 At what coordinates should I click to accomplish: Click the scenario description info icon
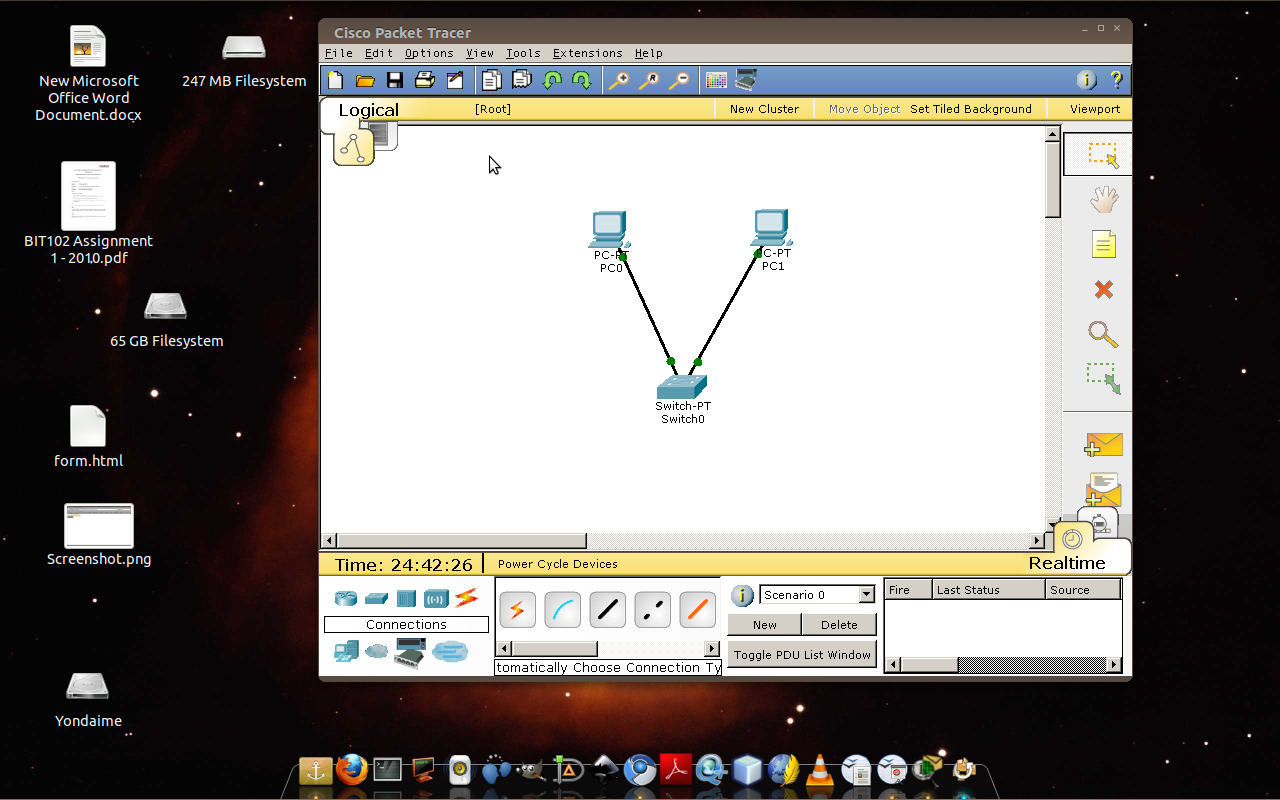click(742, 596)
